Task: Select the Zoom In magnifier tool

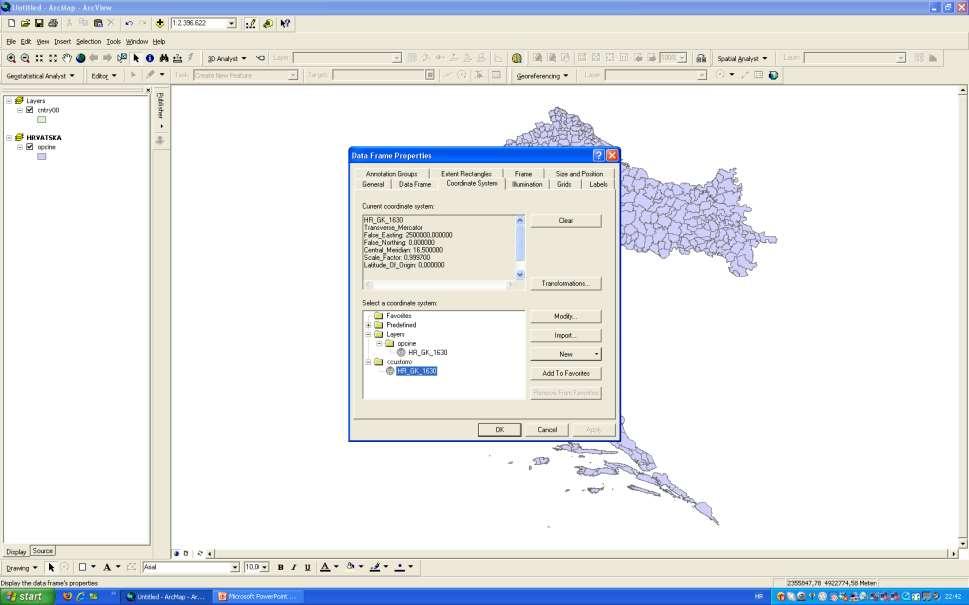Action: (x=11, y=58)
